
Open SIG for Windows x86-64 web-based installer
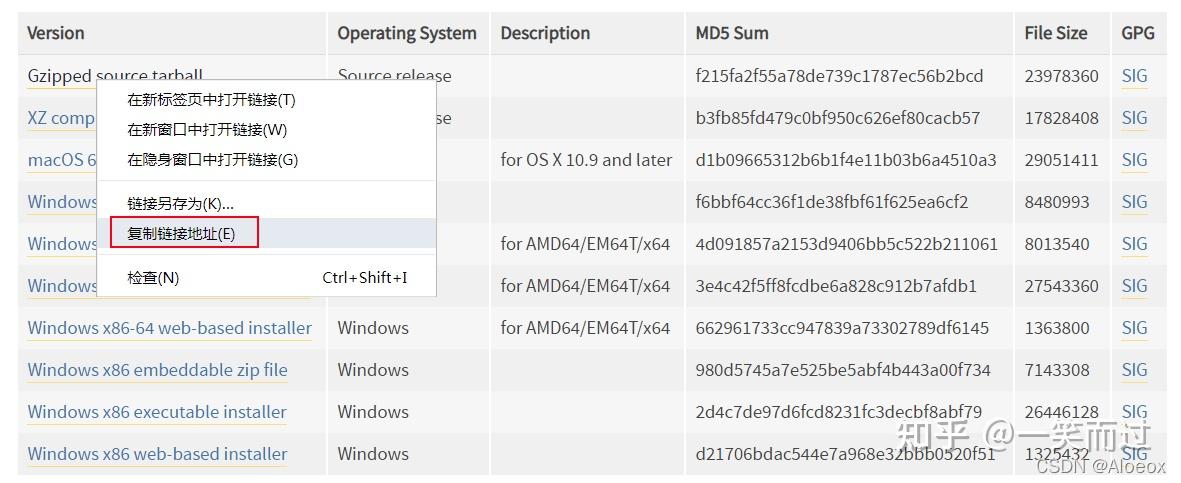click(1134, 328)
